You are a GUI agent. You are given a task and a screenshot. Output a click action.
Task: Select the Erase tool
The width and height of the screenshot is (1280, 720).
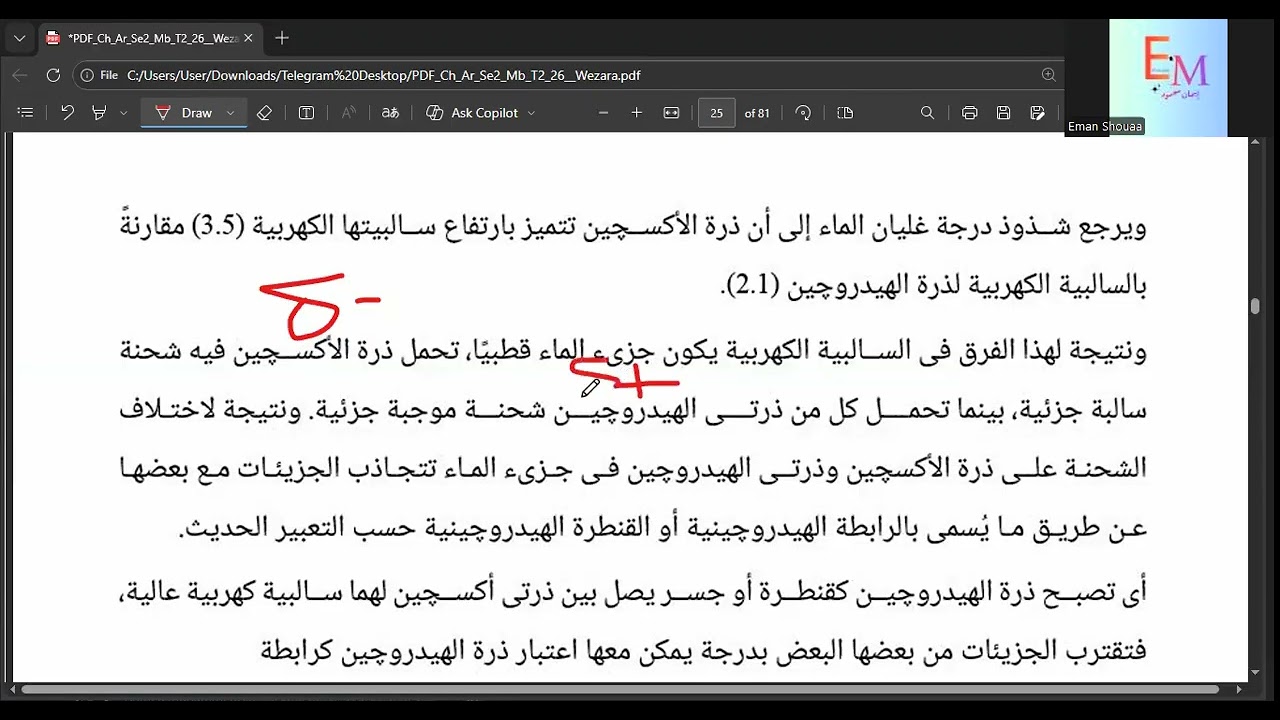point(264,113)
